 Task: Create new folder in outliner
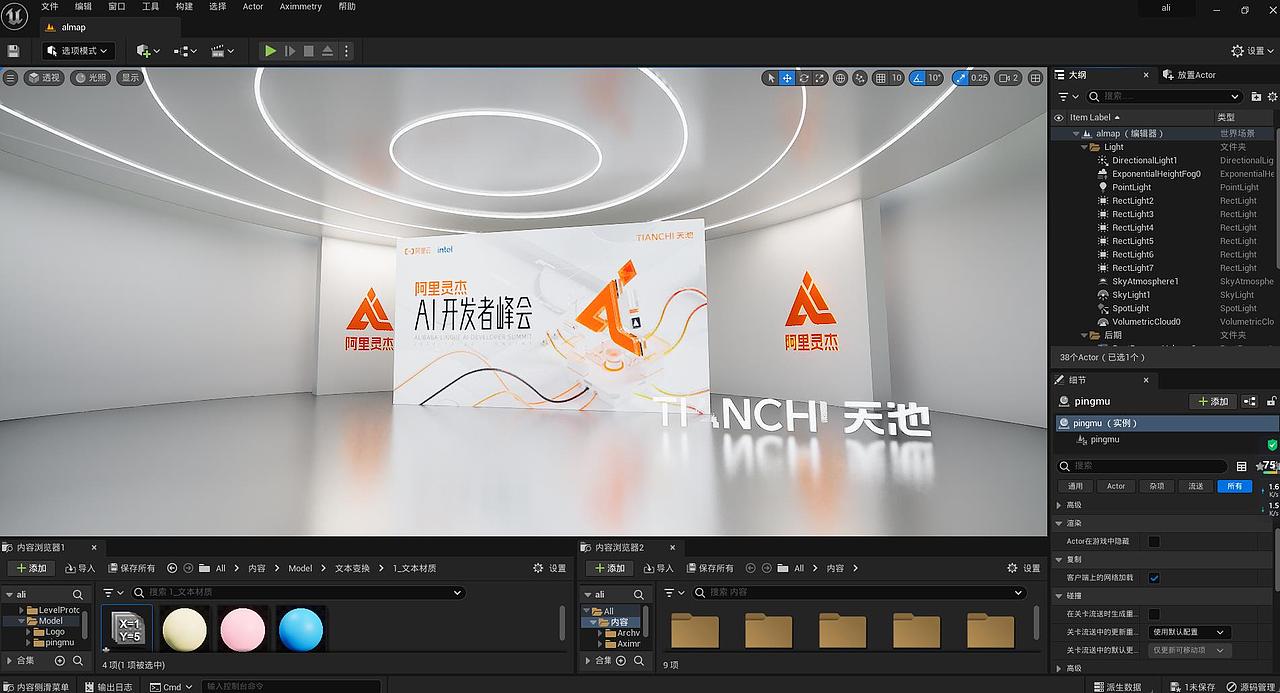pos(1256,96)
